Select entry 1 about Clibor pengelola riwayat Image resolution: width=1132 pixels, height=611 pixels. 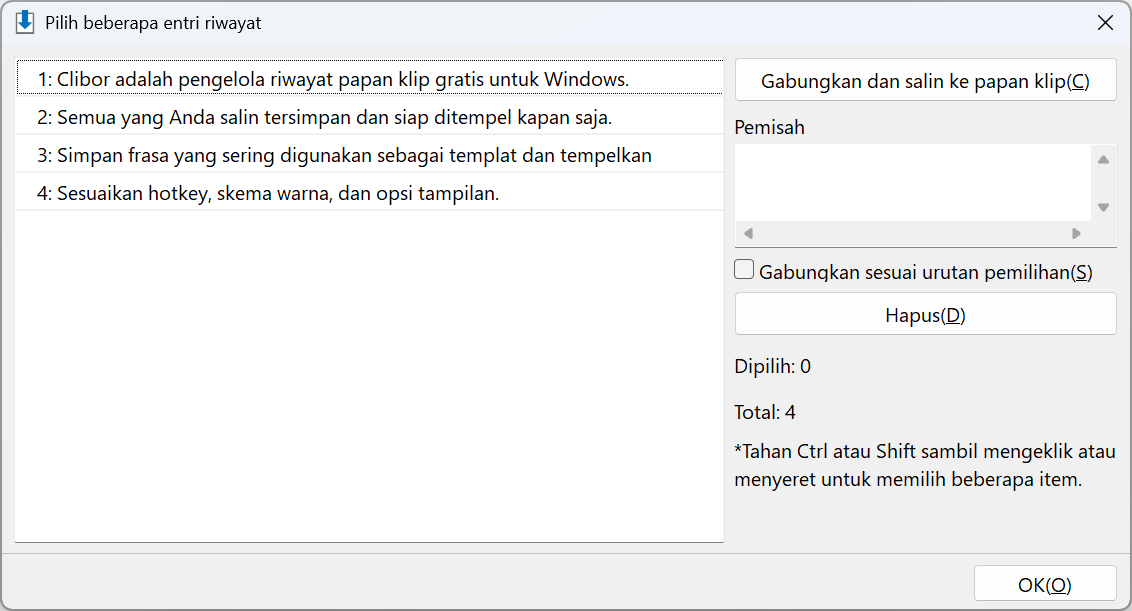[369, 78]
